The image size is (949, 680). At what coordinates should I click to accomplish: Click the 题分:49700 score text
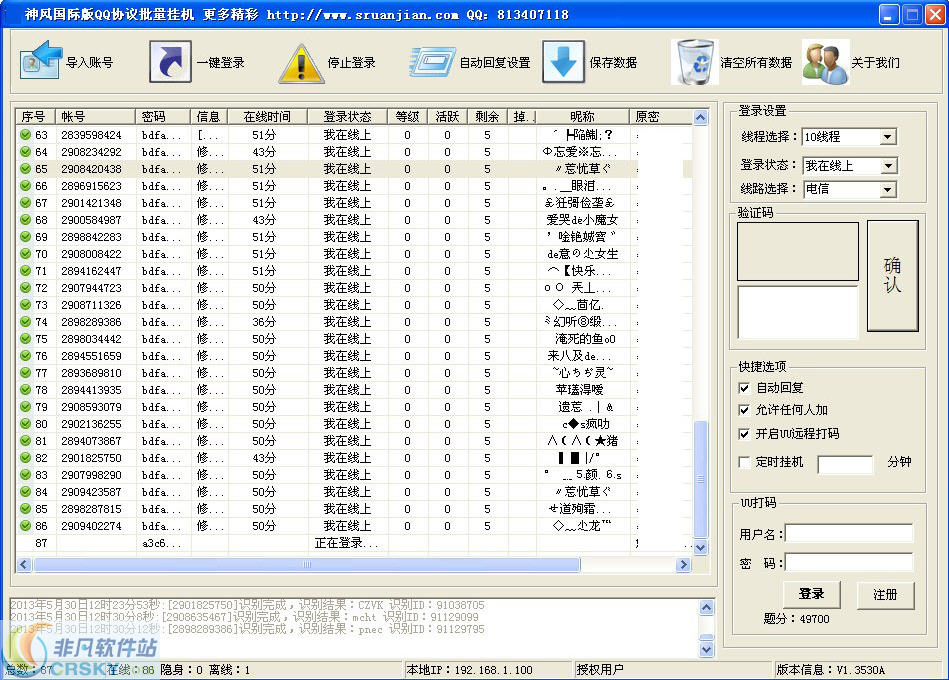pyautogui.click(x=796, y=619)
